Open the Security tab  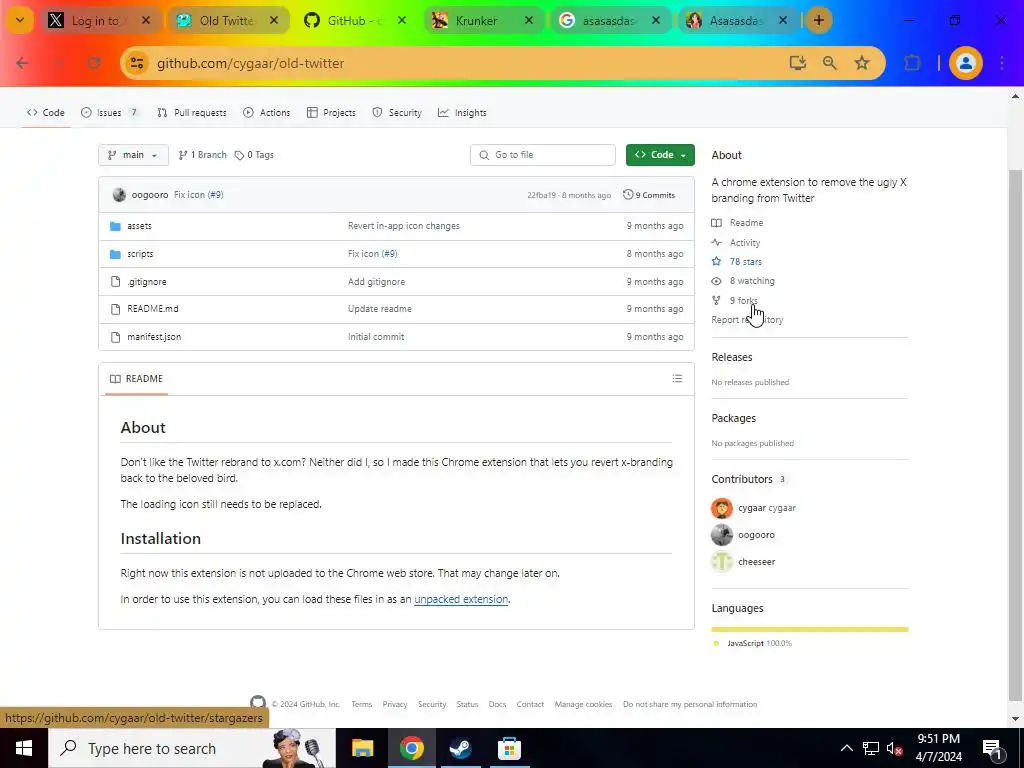397,112
